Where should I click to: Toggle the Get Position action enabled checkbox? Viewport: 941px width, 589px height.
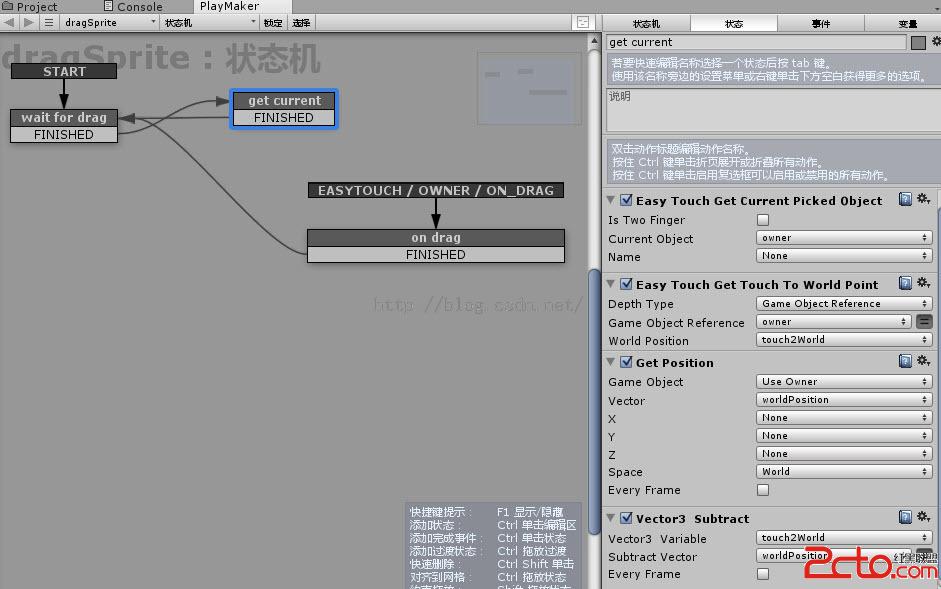point(626,362)
